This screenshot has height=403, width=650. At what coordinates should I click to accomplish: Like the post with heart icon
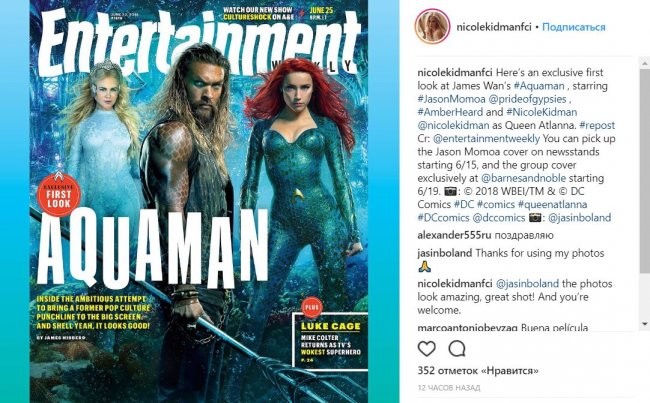pyautogui.click(x=427, y=349)
